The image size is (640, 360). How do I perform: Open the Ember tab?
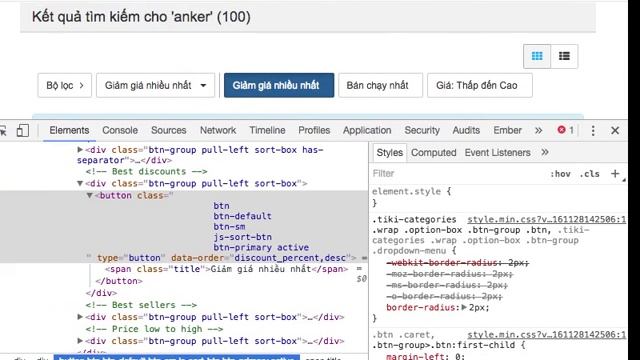(x=507, y=130)
